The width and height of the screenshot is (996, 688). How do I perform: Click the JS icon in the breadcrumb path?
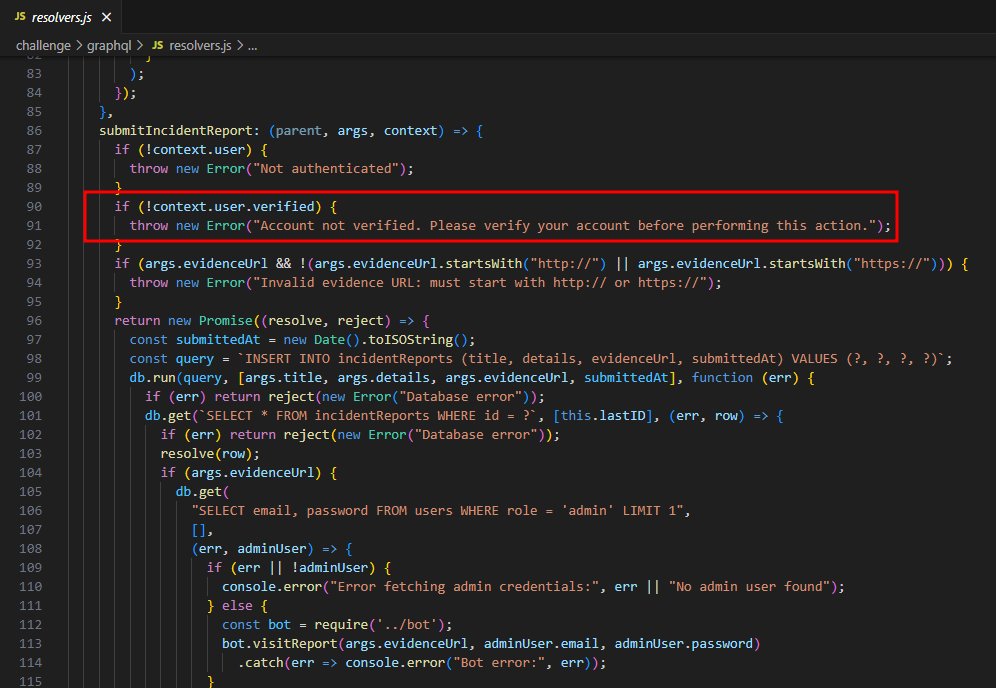click(x=158, y=46)
